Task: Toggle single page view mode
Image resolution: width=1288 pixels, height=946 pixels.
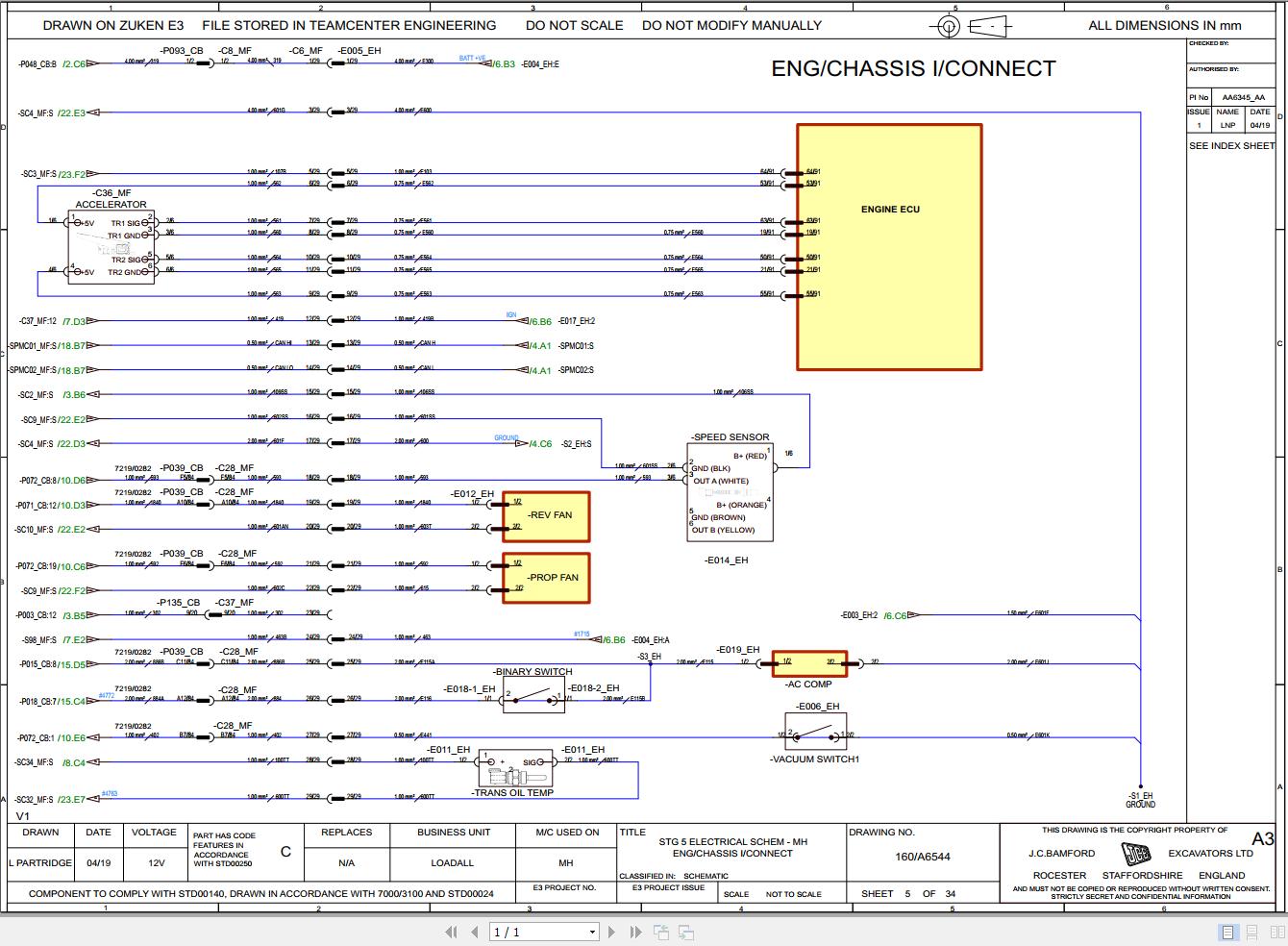Action: click(1227, 932)
